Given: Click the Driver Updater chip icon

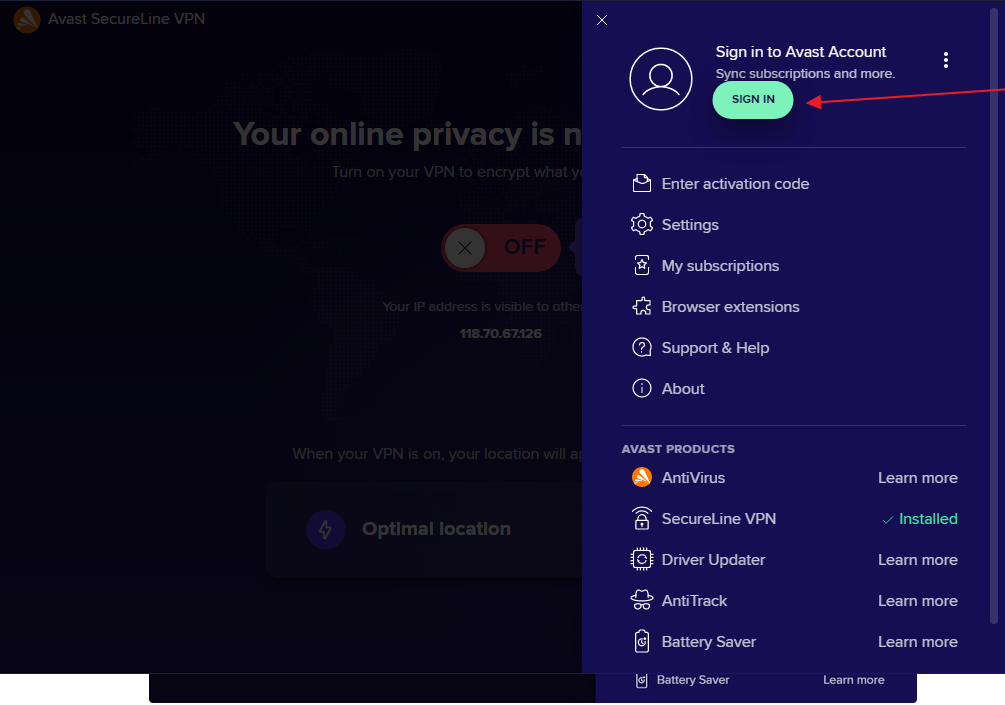Looking at the screenshot, I should pos(642,560).
